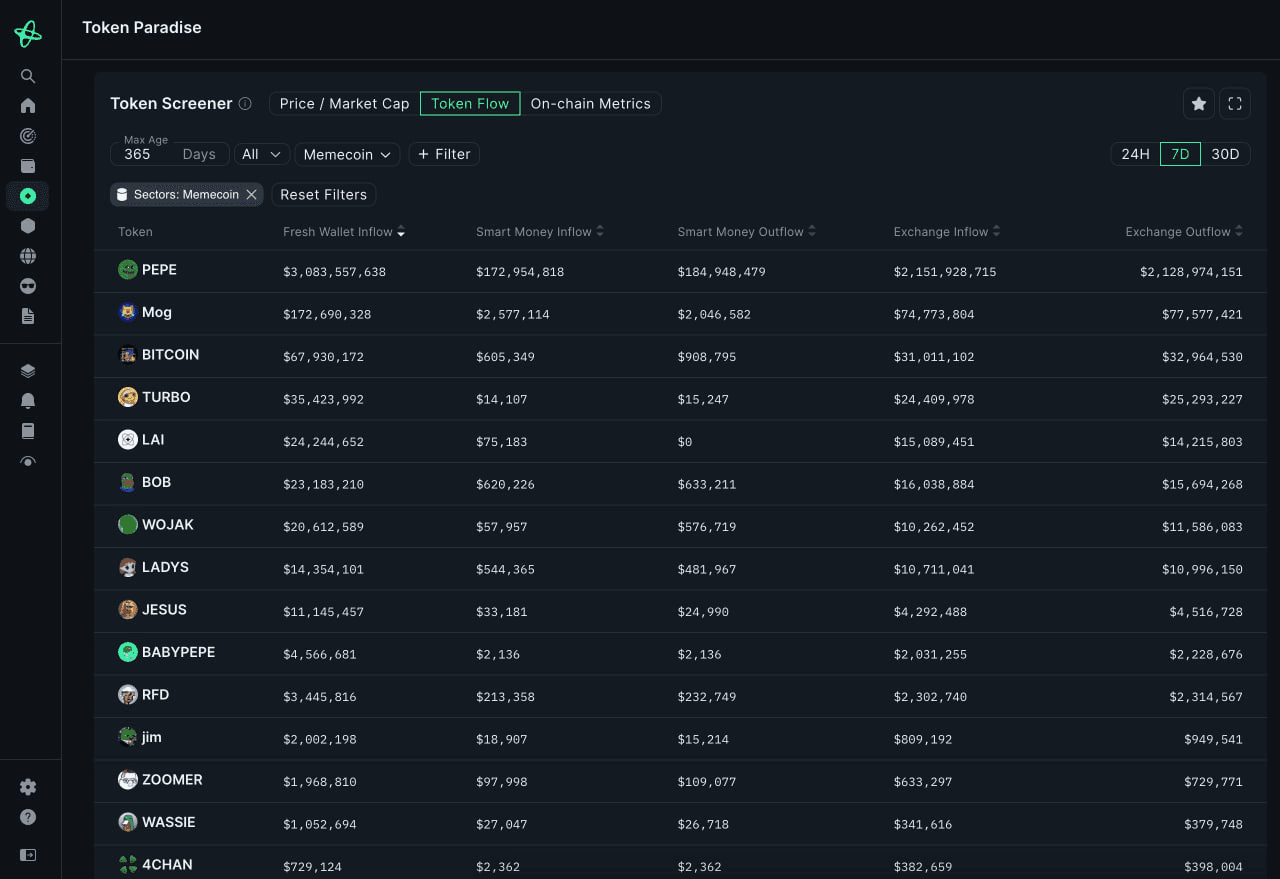Click the 4CHAN clover token logo
This screenshot has width=1280, height=879.
coord(127,865)
